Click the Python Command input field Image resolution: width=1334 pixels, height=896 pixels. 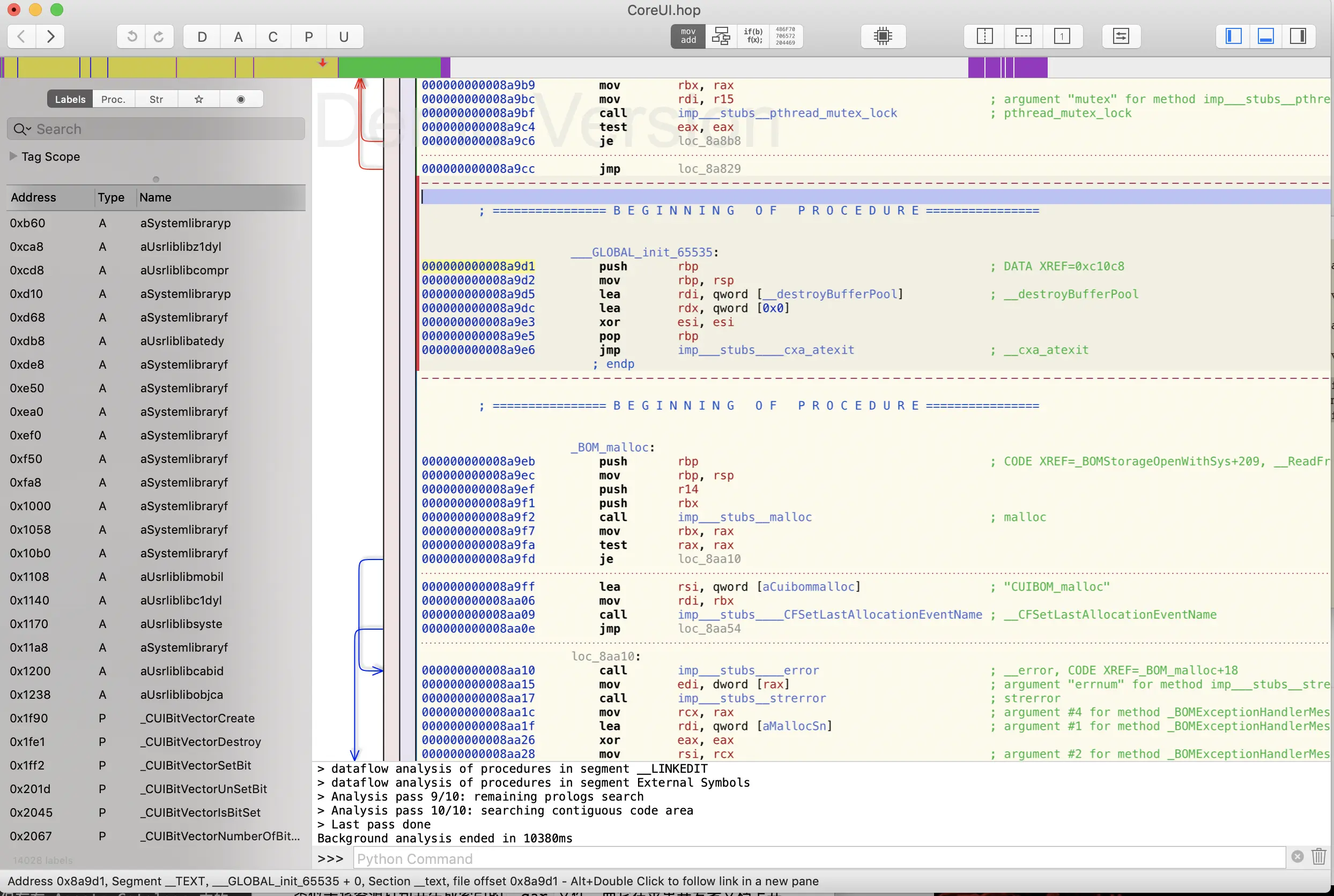[x=818, y=858]
